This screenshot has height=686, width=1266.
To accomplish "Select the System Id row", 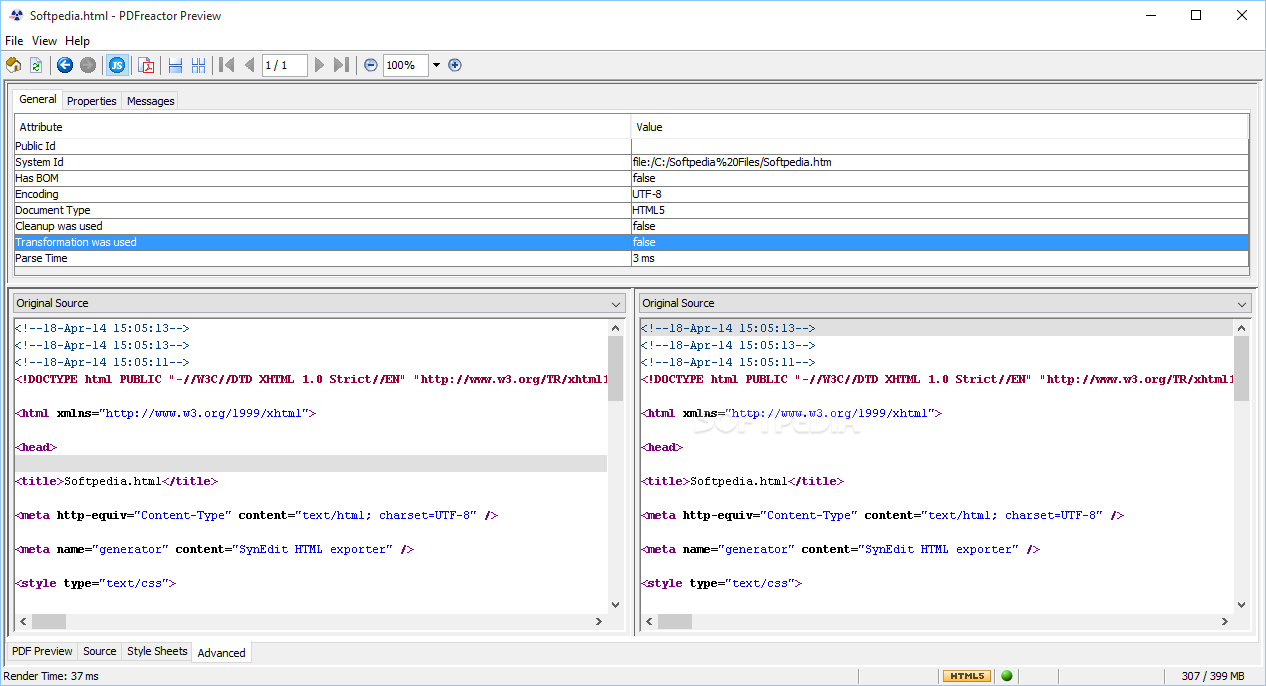I will 632,162.
